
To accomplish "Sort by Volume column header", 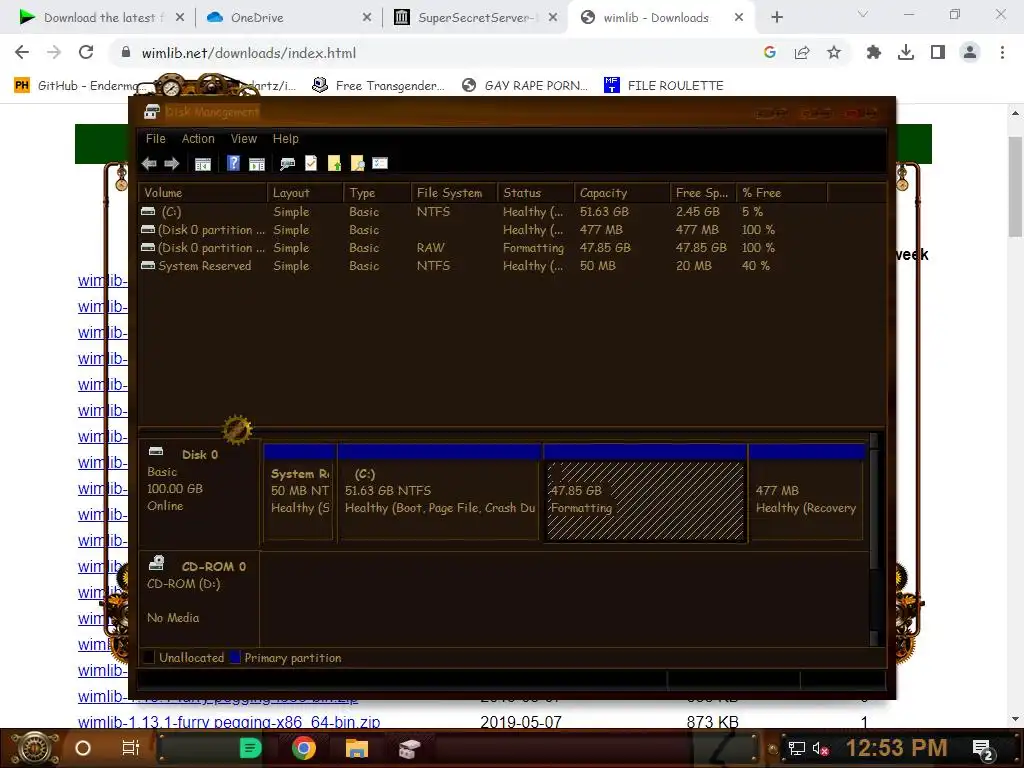I will click(x=202, y=193).
